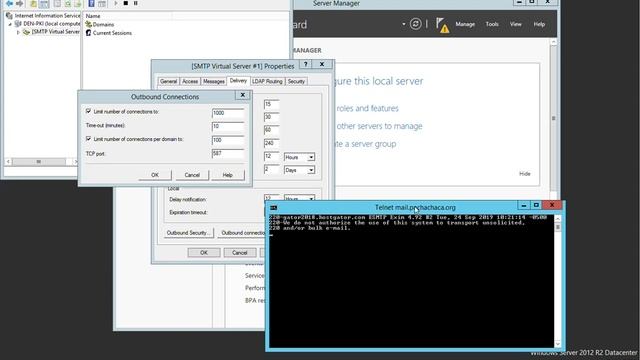The height and width of the screenshot is (360, 640).
Task: Switch to the LDAP Routing tab
Action: pyautogui.click(x=267, y=82)
